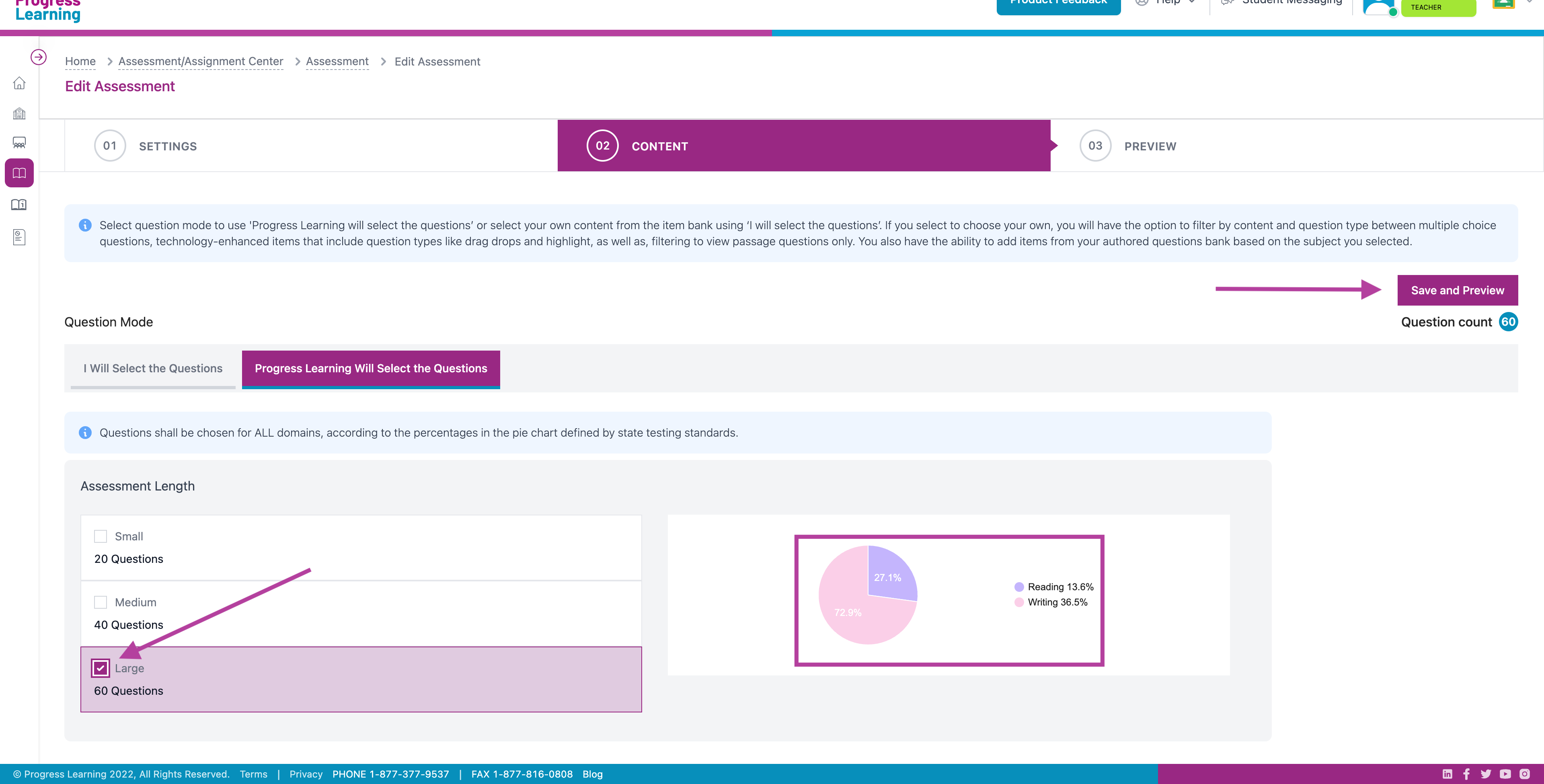1544x784 pixels.
Task: Open the school building icon in sidebar
Action: coord(19,113)
